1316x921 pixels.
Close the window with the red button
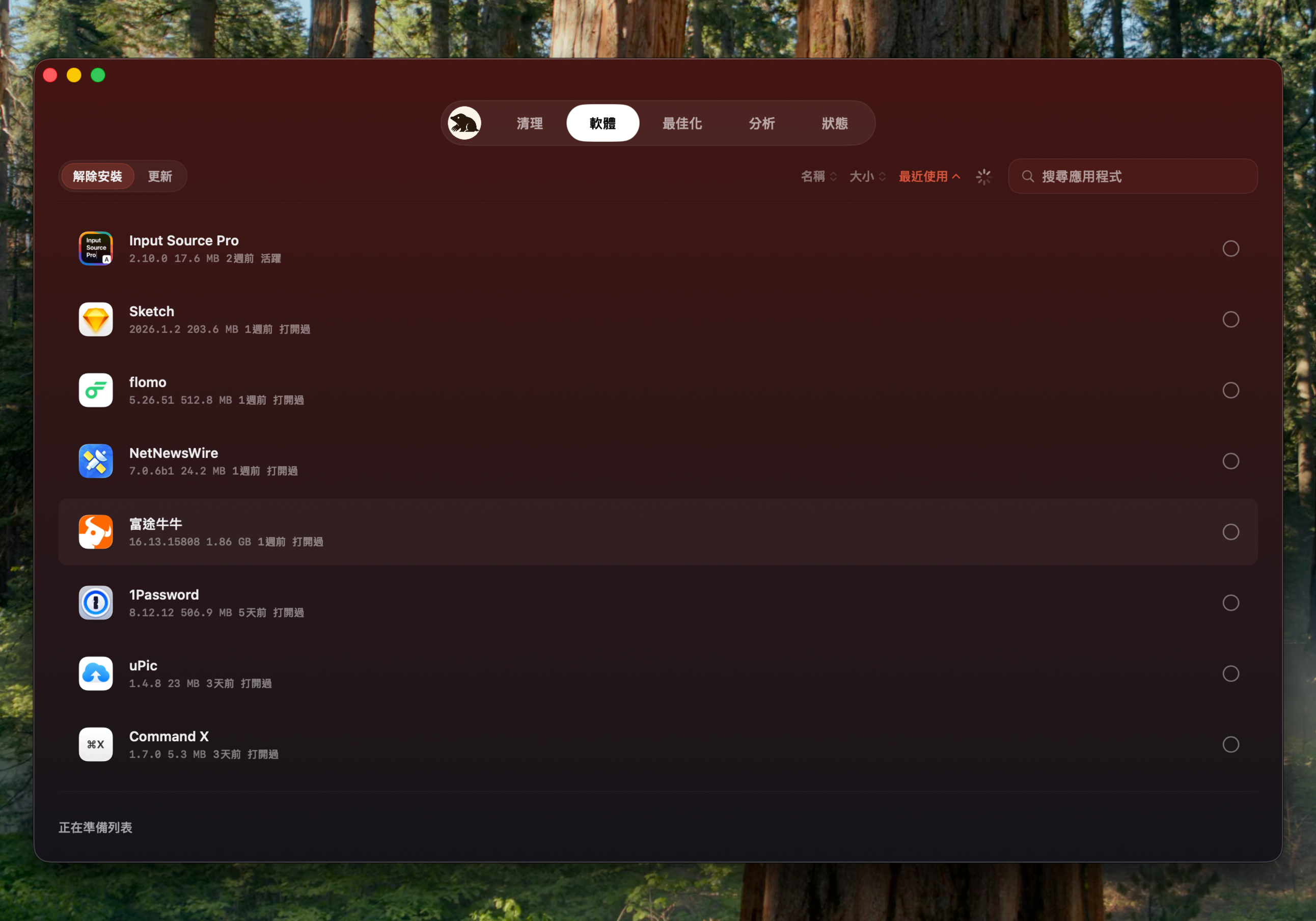click(50, 75)
